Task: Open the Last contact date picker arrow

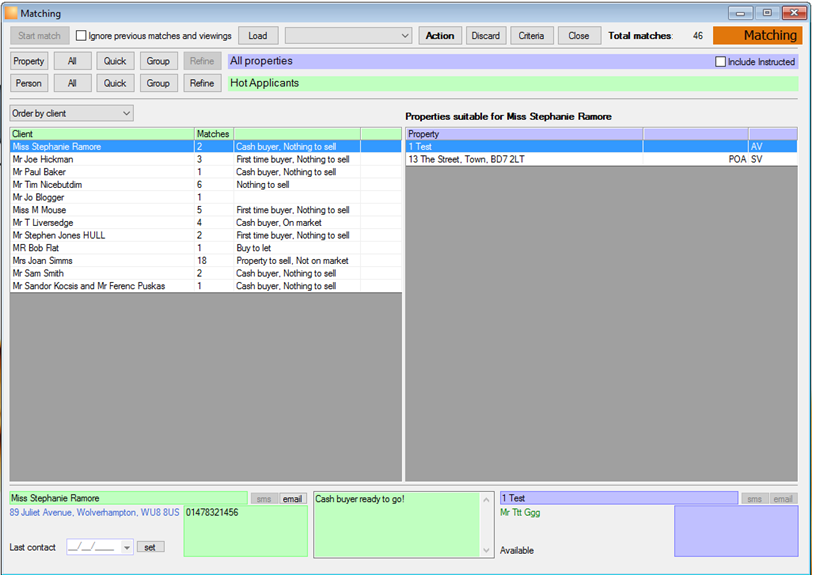Action: click(x=127, y=547)
